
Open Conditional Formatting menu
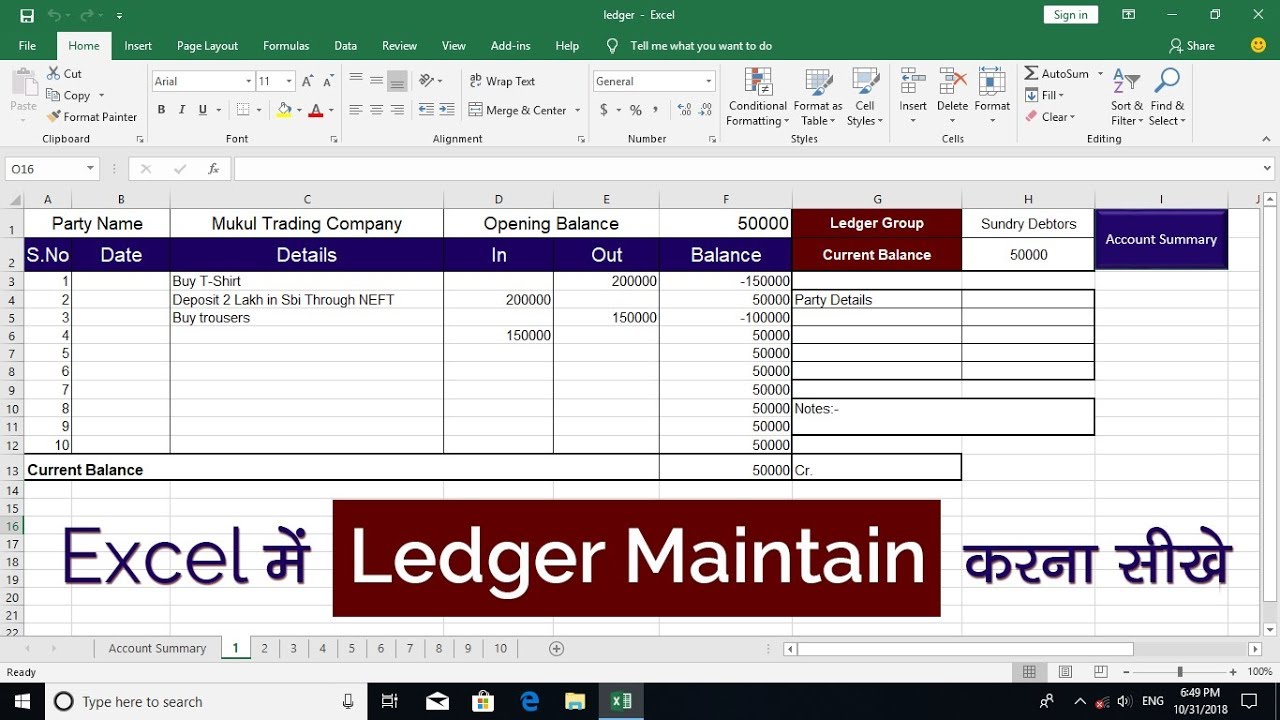[x=758, y=97]
